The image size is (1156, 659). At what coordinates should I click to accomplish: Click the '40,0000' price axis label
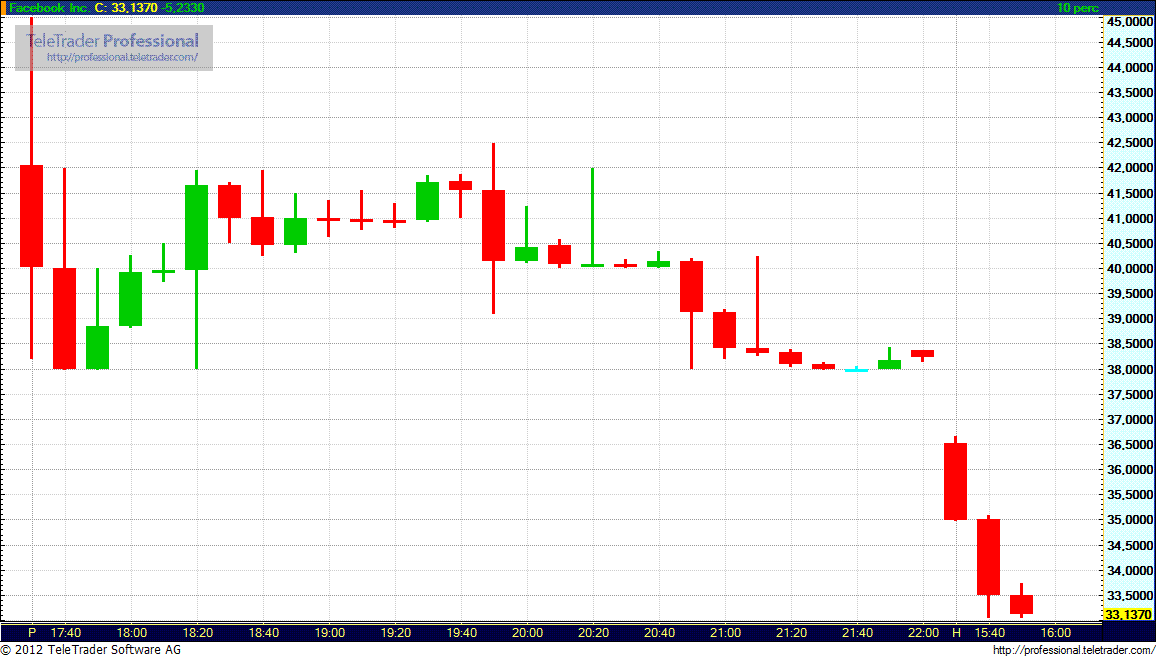[1129, 269]
